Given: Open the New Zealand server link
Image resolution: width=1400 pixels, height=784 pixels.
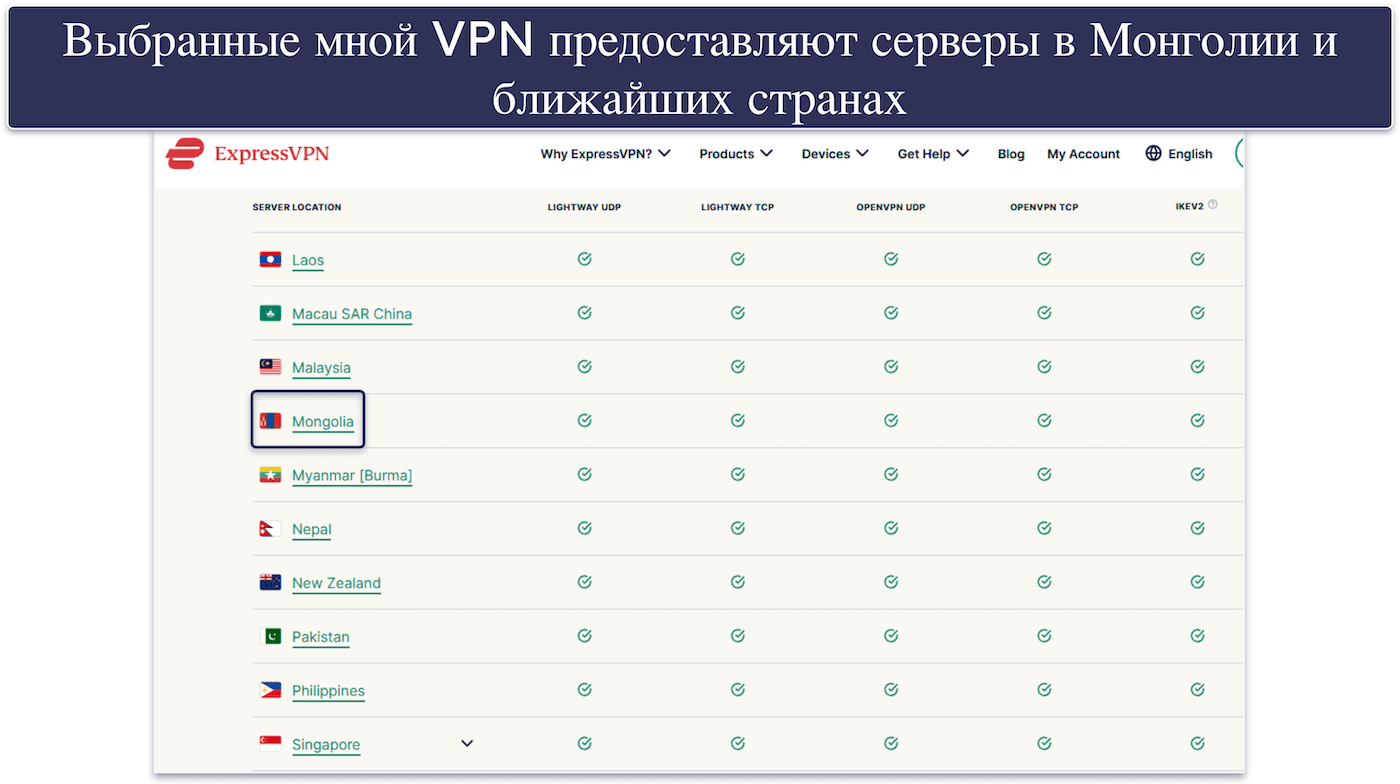Looking at the screenshot, I should (336, 584).
